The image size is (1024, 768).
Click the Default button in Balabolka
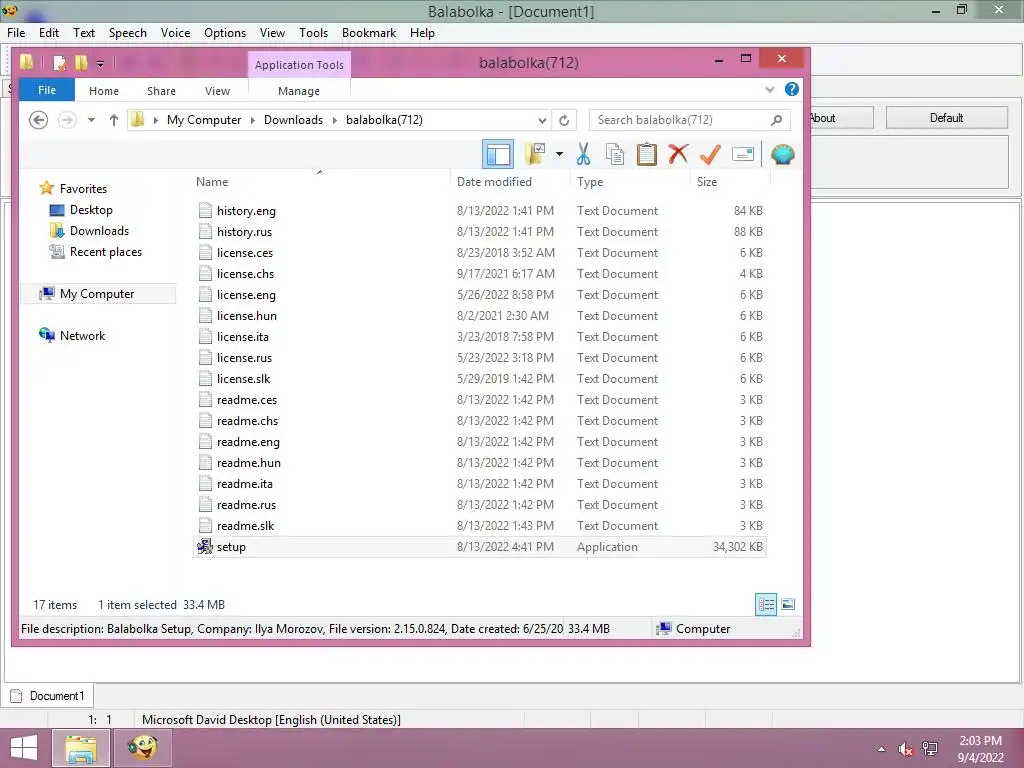pyautogui.click(x=946, y=118)
